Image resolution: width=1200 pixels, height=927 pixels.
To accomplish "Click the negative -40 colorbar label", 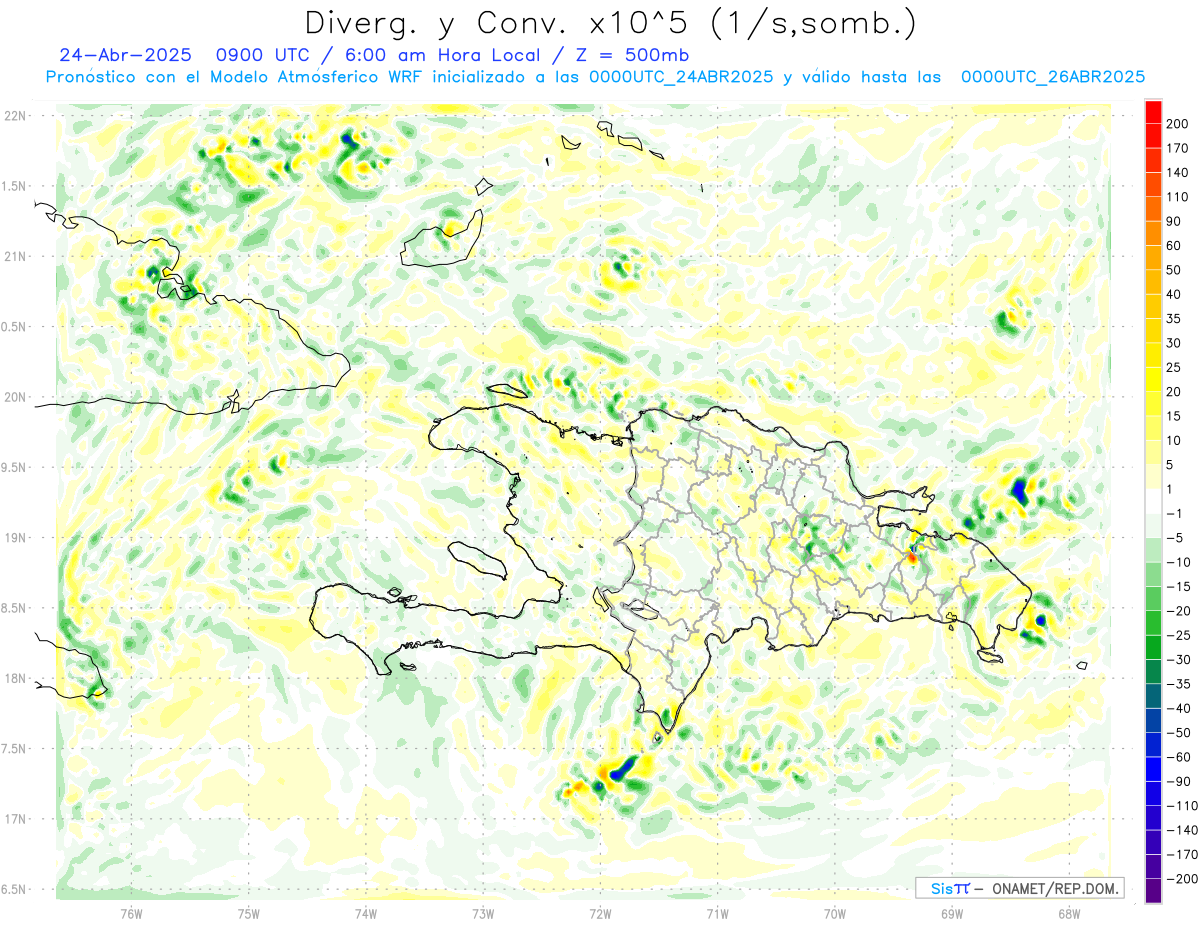I will click(1181, 710).
